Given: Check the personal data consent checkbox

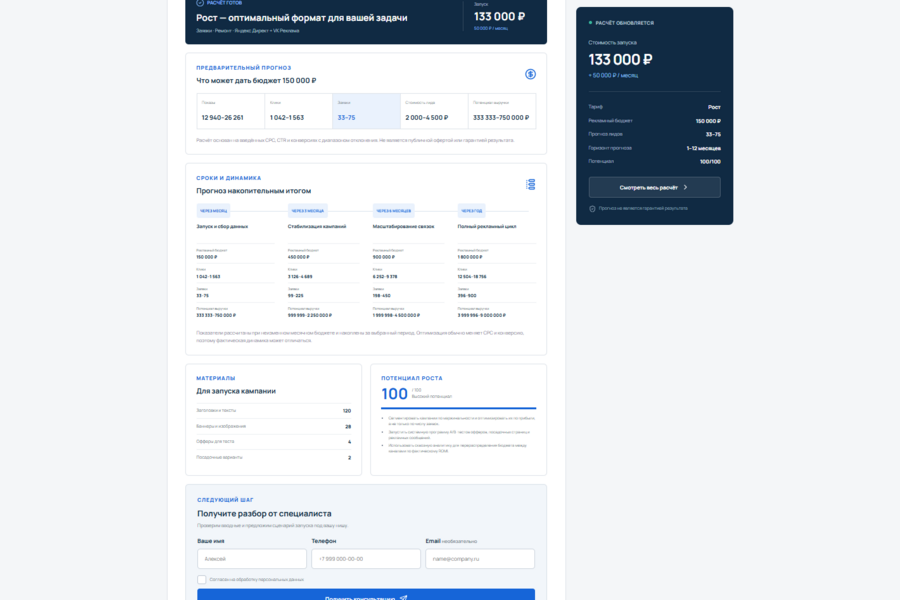Looking at the screenshot, I should point(201,579).
